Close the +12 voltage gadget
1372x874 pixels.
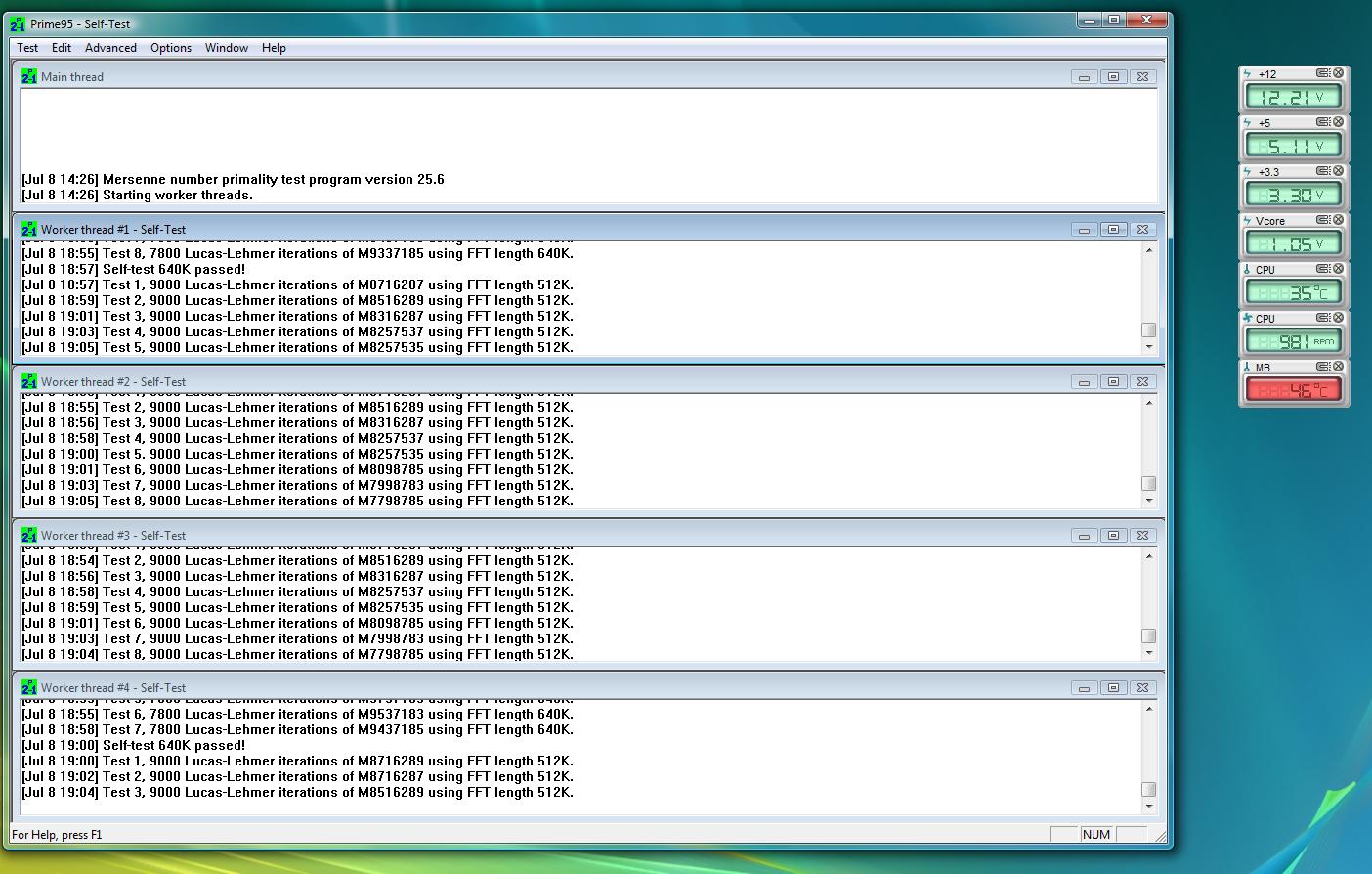[1339, 73]
